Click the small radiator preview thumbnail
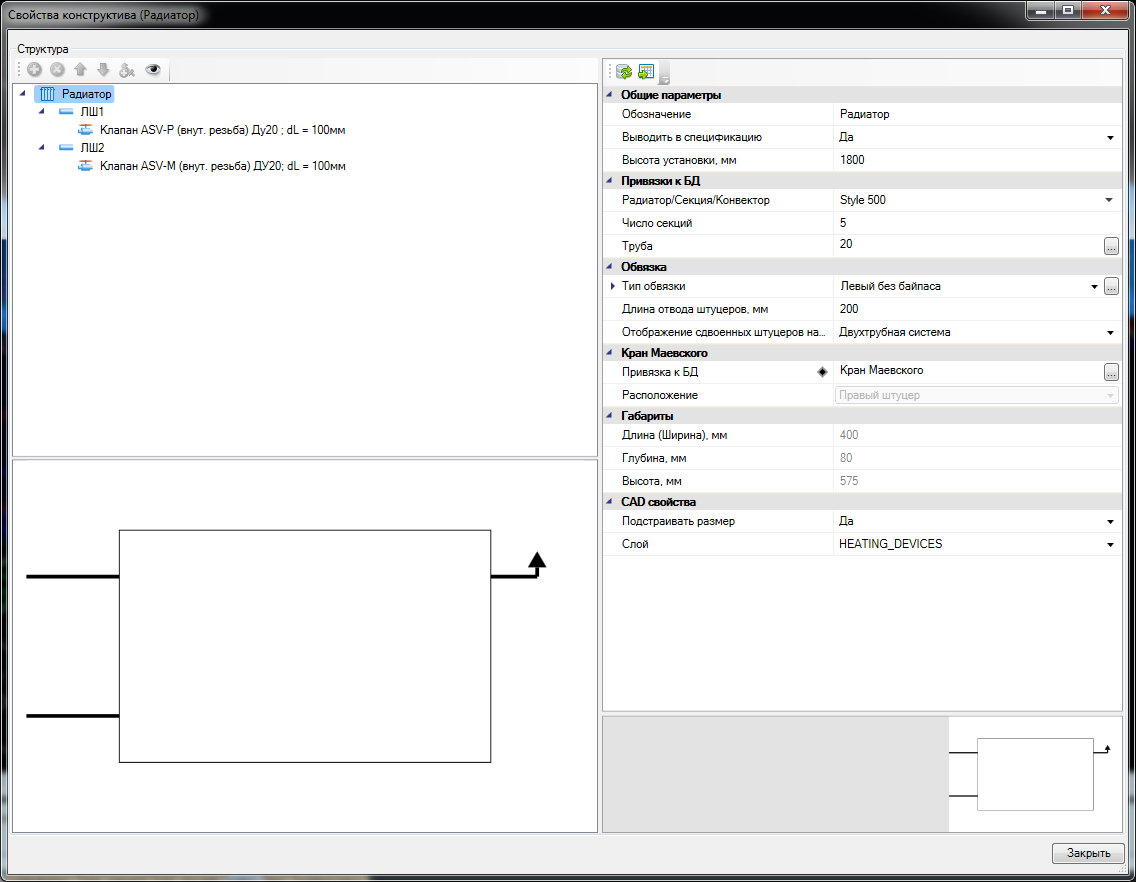 pos(1034,774)
